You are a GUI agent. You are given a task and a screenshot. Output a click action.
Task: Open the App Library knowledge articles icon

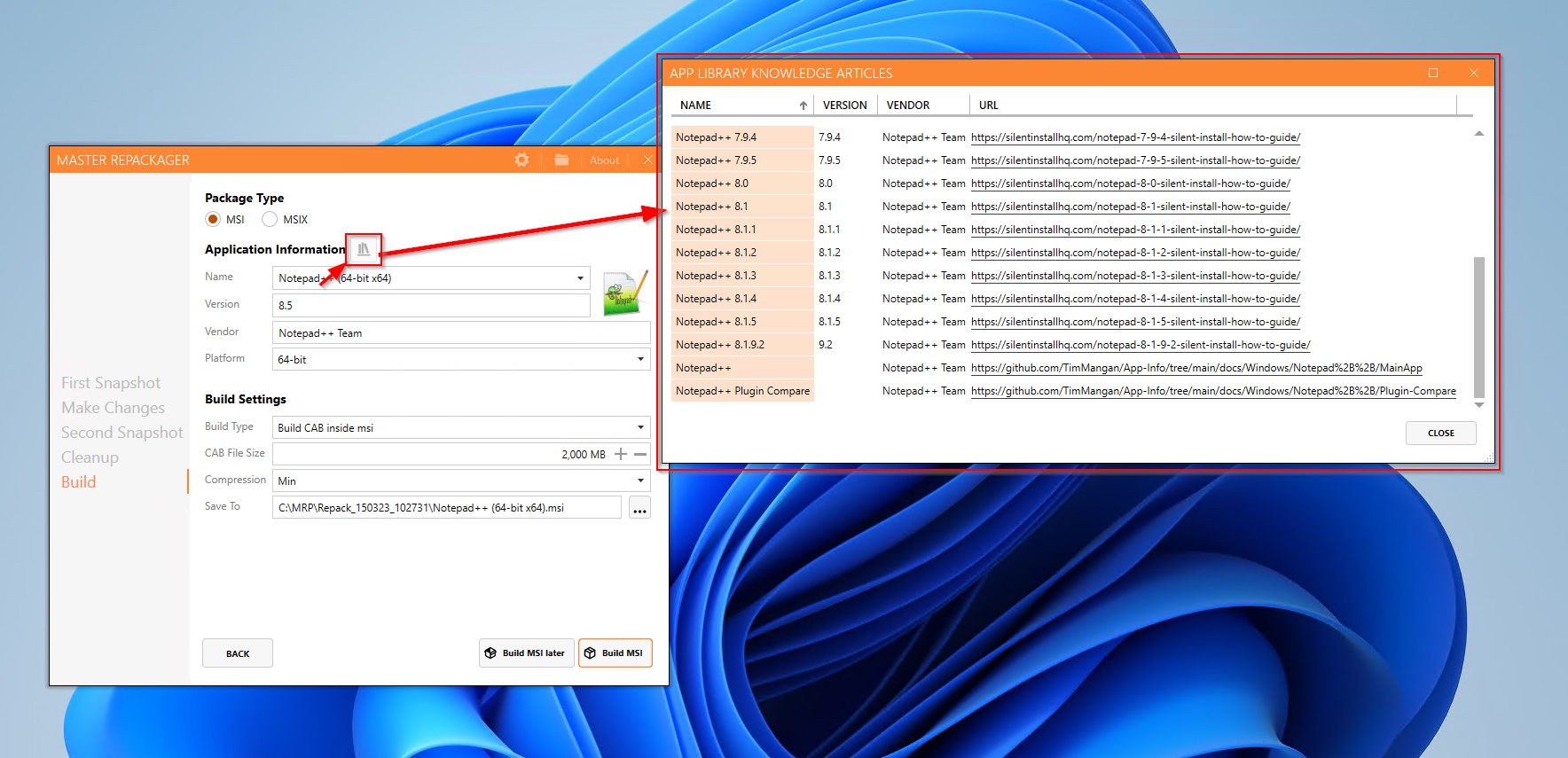coord(364,249)
